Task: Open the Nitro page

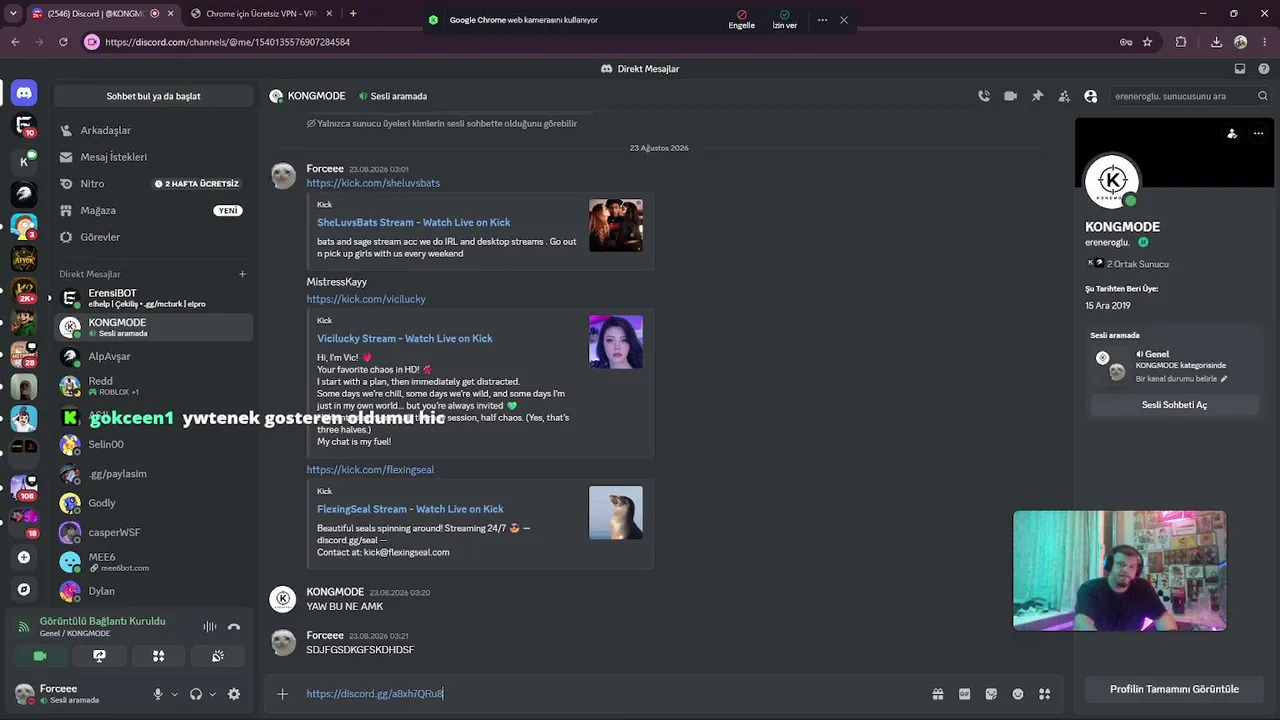Action: (153, 184)
